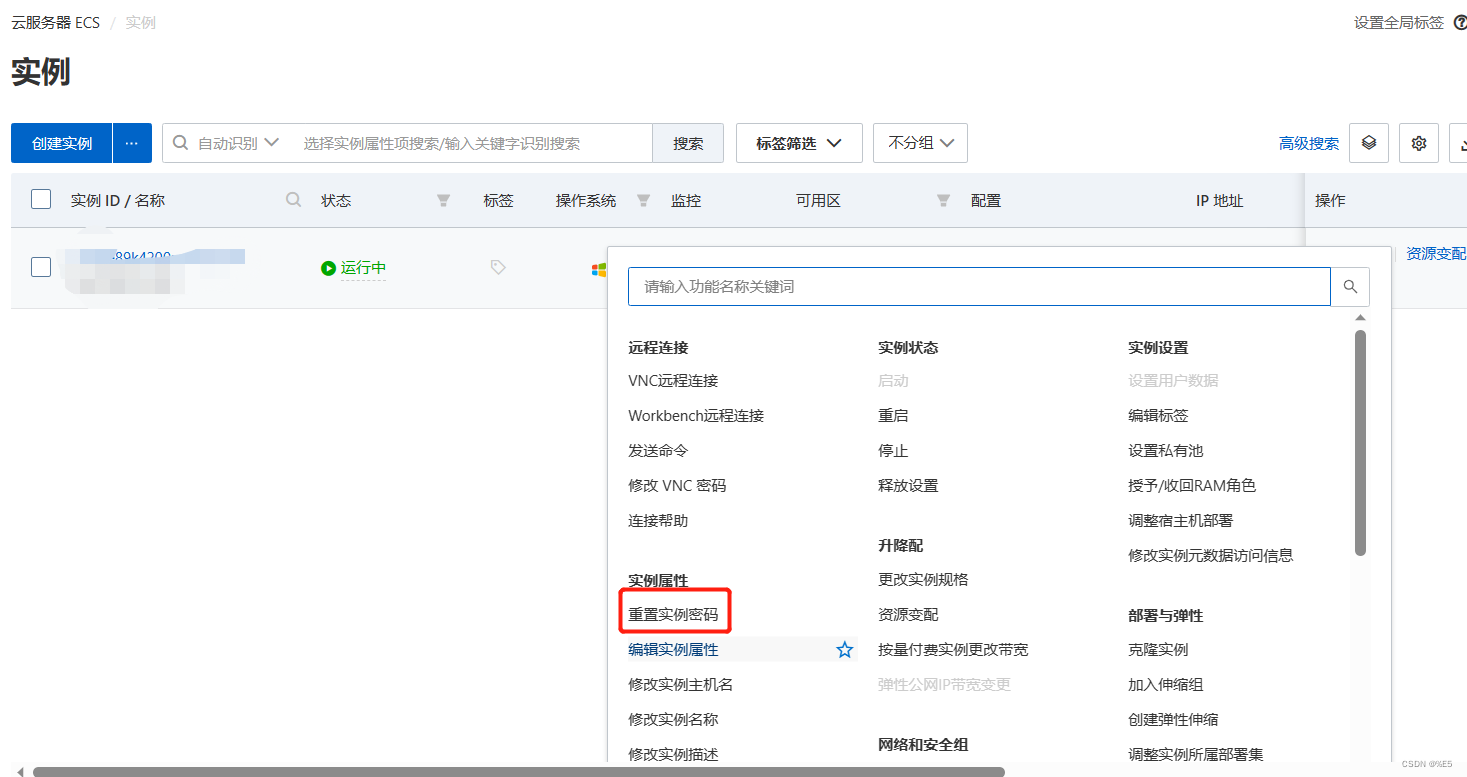Click the tag icon in instance row
Screen dimensions: 1467x777
(x=498, y=267)
